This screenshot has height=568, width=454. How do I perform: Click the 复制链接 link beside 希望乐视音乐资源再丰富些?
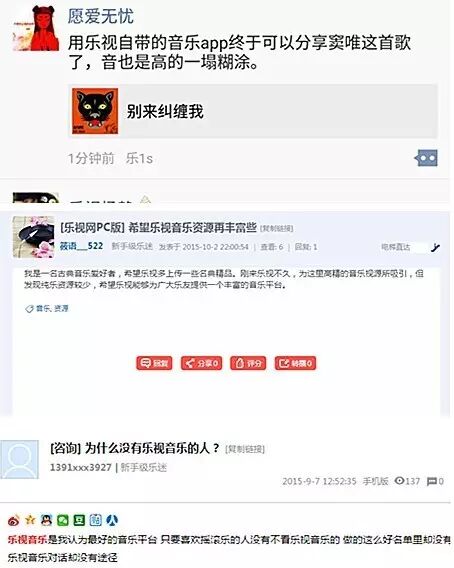pos(276,229)
